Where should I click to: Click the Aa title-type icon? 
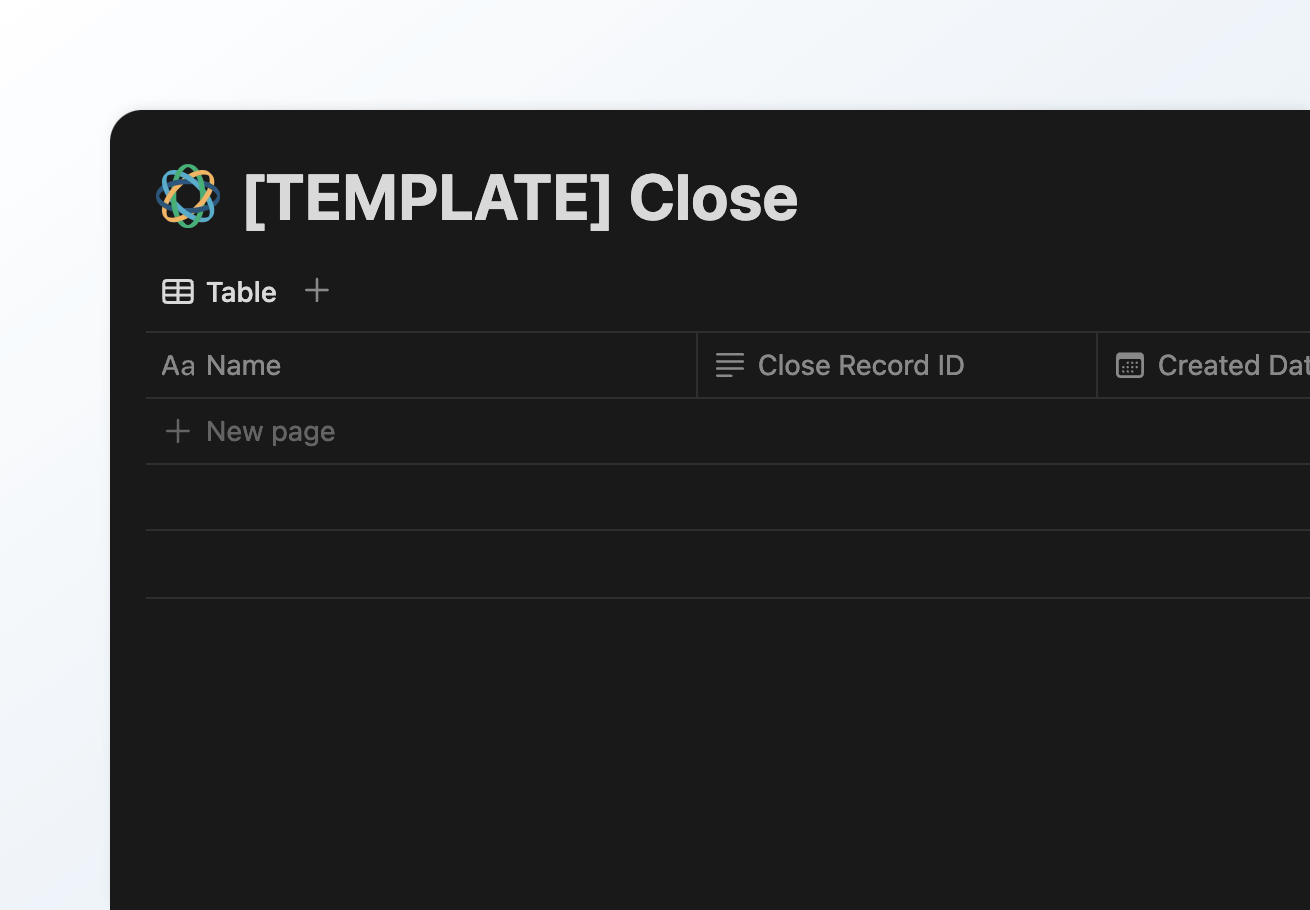[178, 366]
